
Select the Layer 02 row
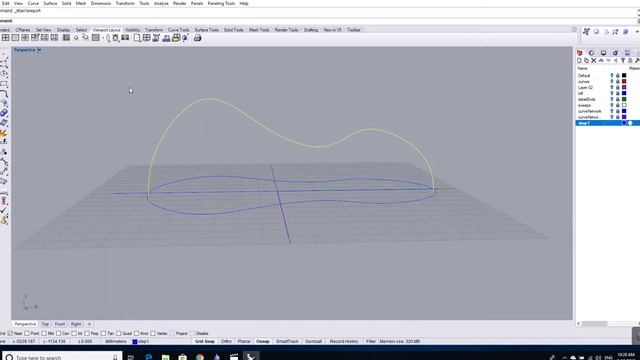point(608,87)
